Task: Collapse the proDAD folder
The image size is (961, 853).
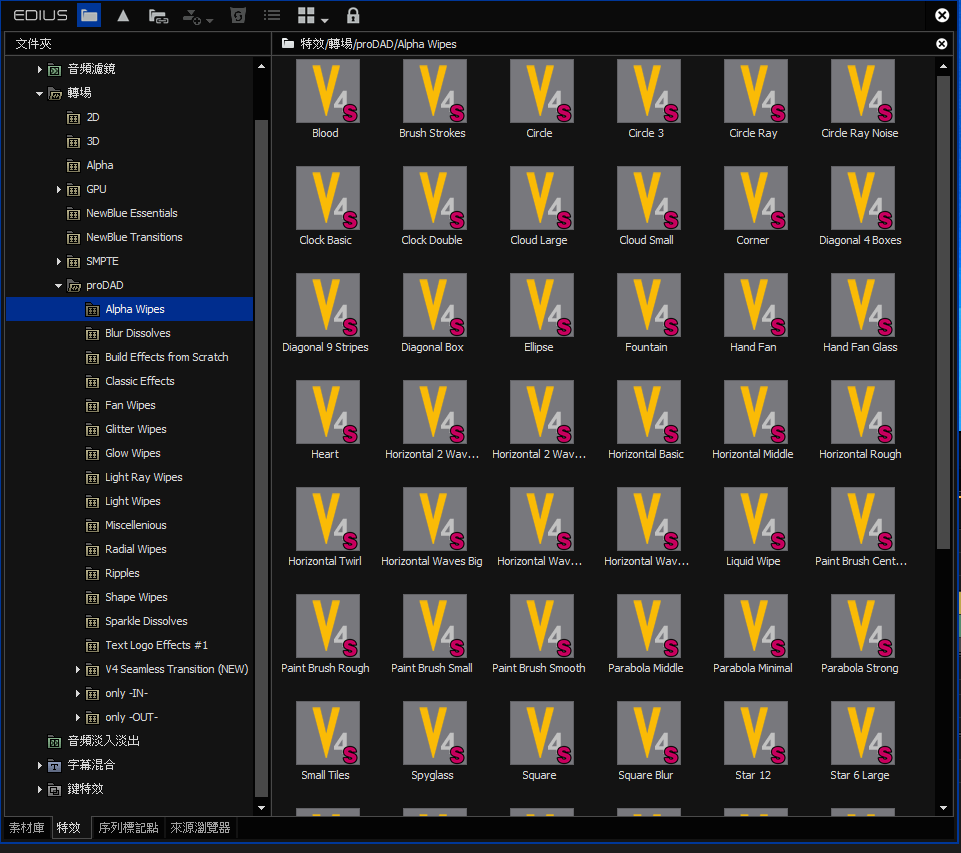Action: pos(58,286)
